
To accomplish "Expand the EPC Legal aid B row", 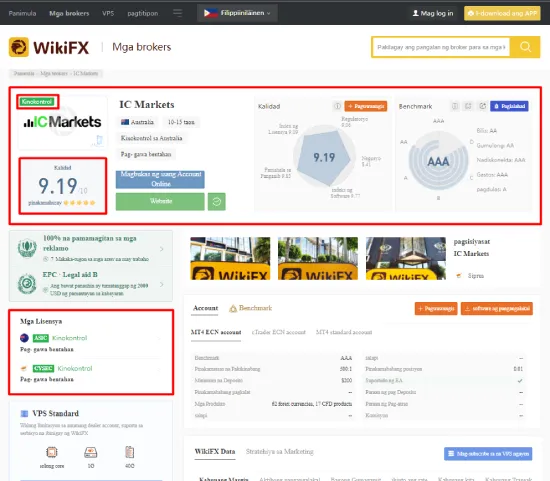I will pyautogui.click(x=91, y=284).
